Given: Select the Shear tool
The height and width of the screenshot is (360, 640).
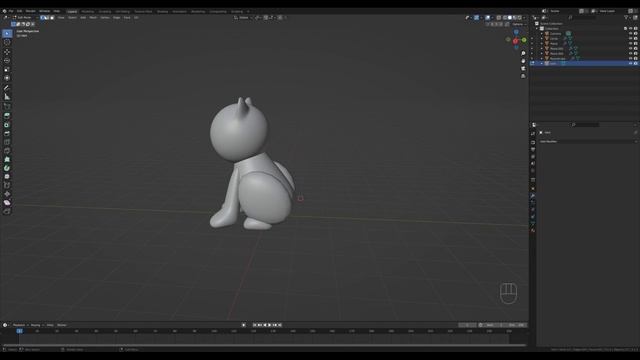Looking at the screenshot, I should pos(7,202).
